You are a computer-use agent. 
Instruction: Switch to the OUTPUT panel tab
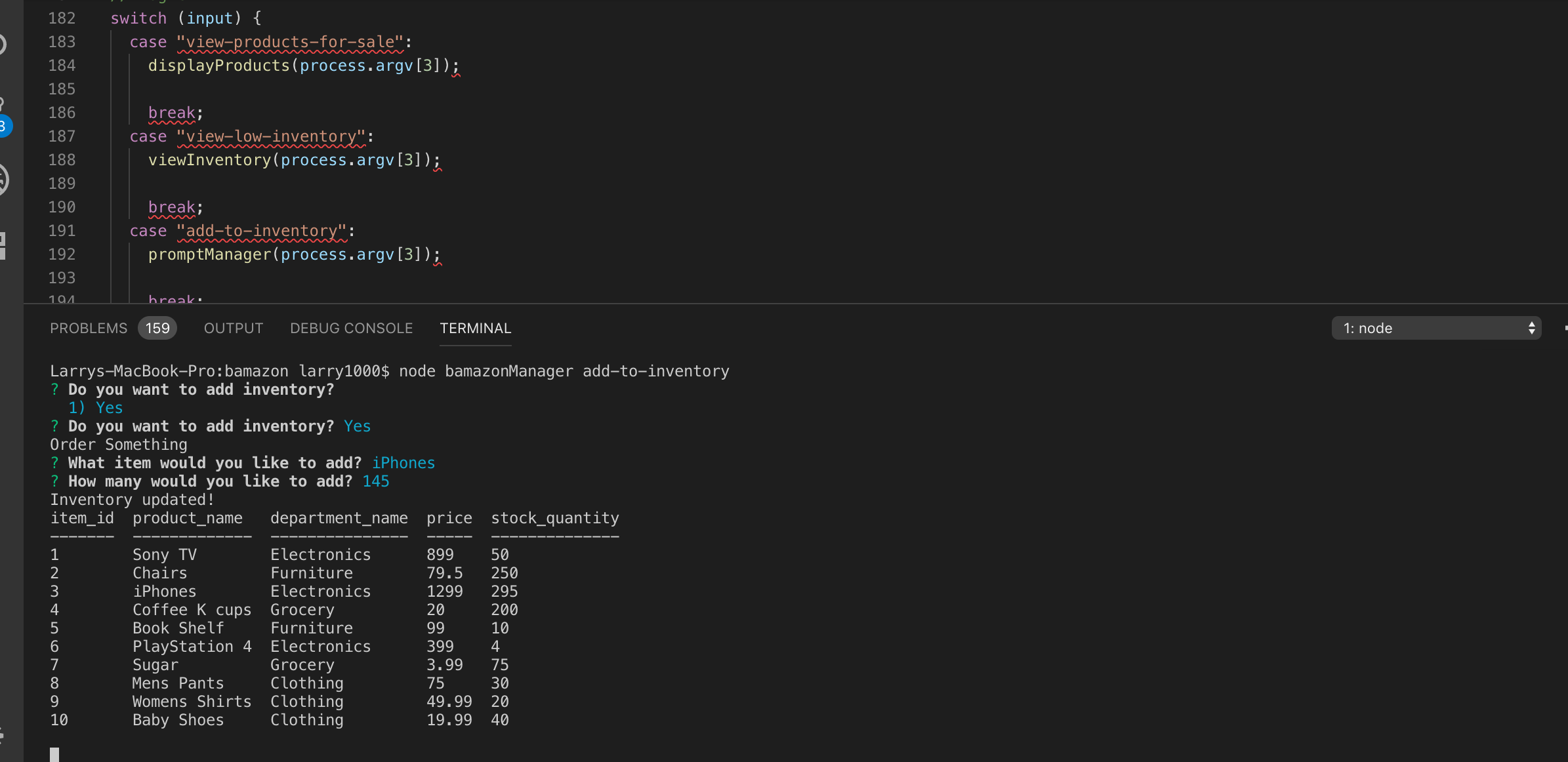tap(233, 328)
